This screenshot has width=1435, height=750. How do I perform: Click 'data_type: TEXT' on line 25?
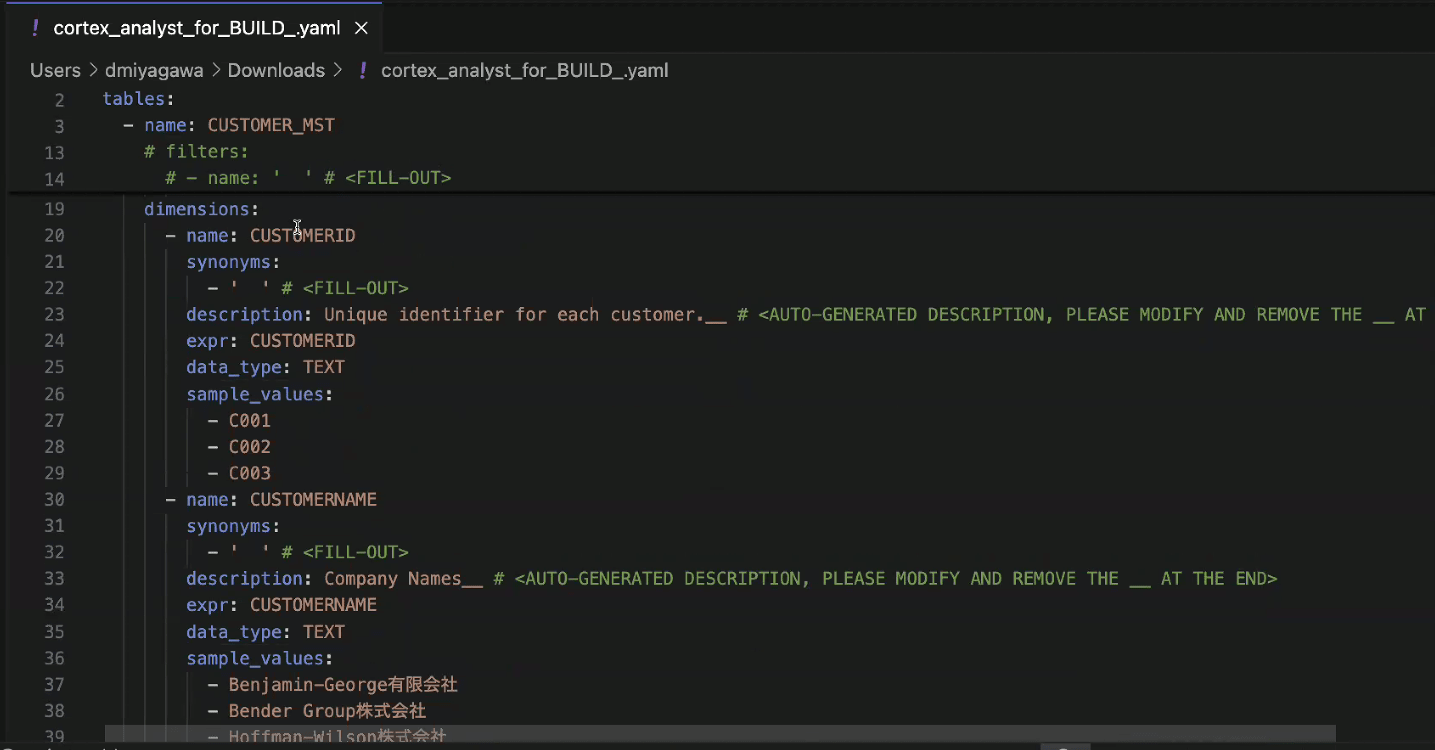coord(265,367)
